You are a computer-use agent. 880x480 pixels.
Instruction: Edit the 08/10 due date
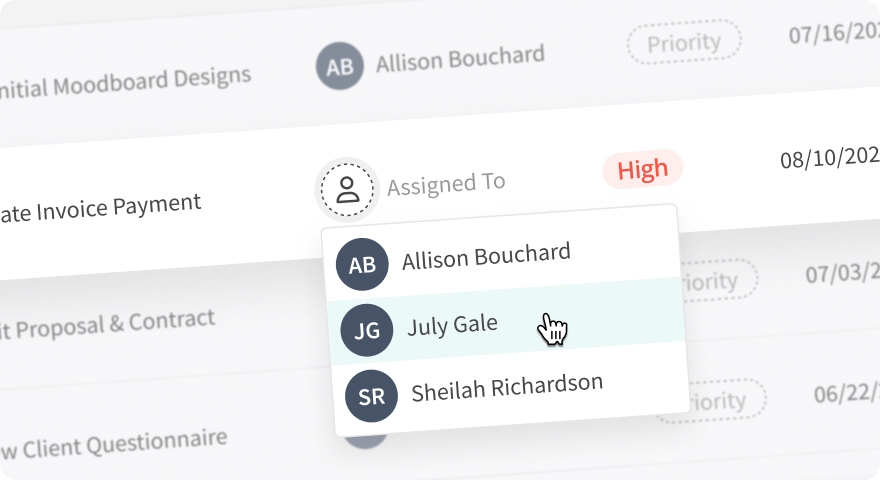[x=829, y=158]
